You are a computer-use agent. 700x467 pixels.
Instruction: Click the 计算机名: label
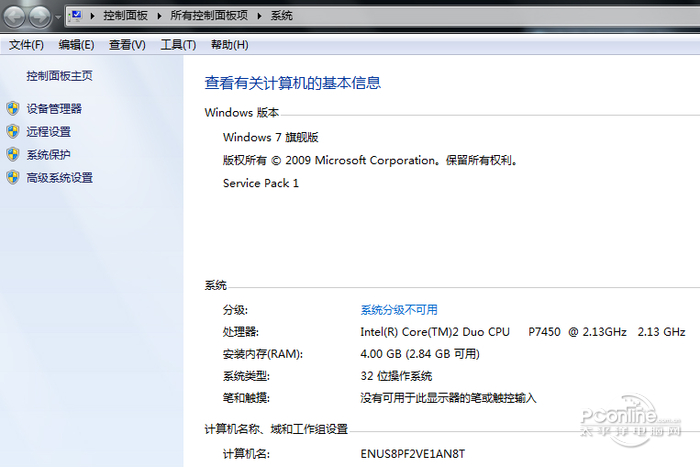point(246,454)
